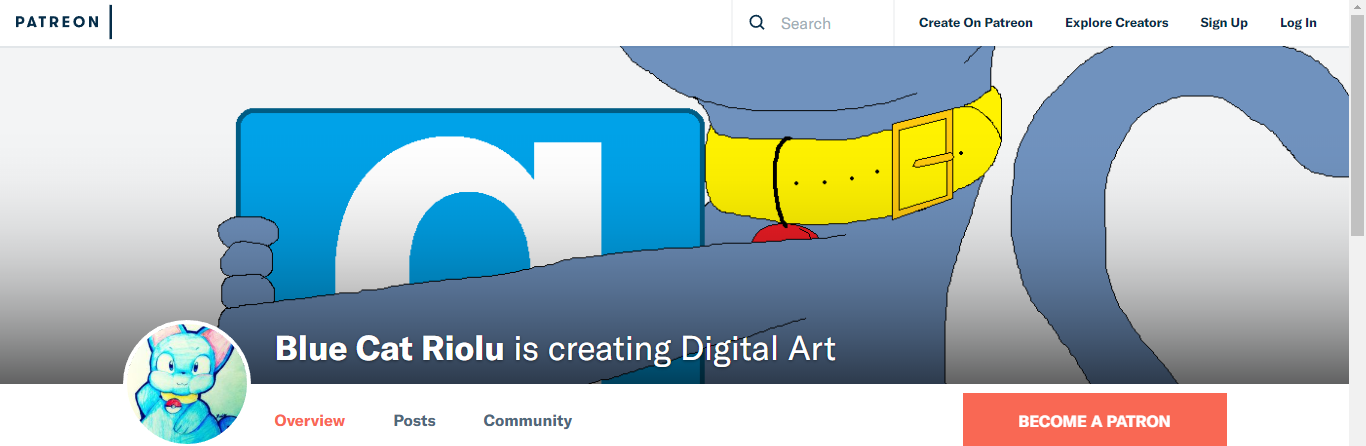Click Log In in header

[1298, 23]
